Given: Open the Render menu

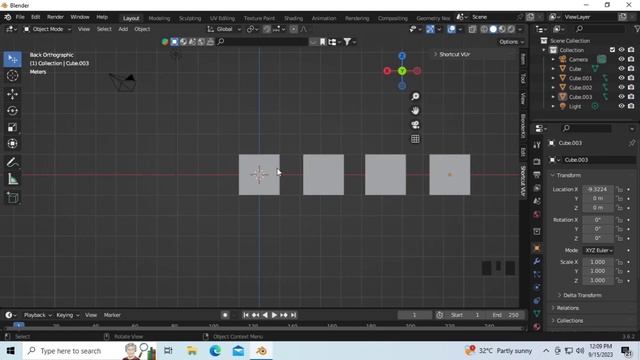Looking at the screenshot, I should tap(55, 17).
